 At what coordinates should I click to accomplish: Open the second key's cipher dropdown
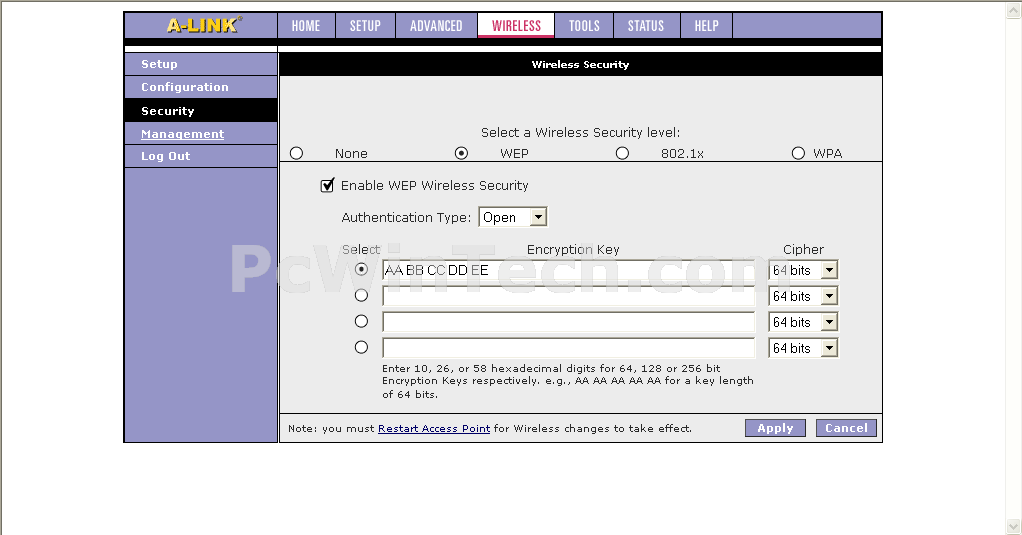coord(803,296)
